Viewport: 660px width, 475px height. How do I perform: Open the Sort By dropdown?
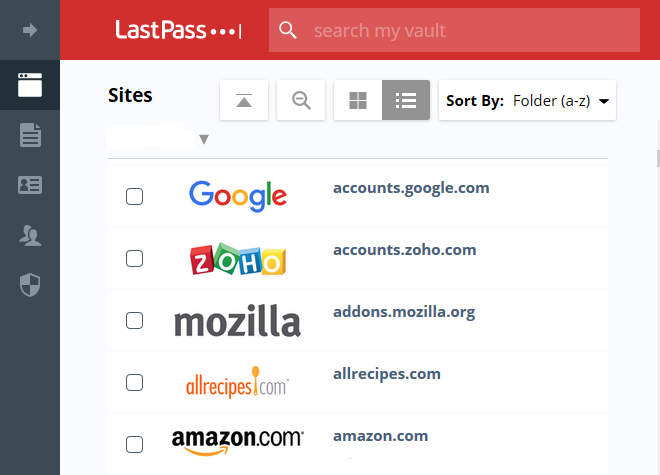point(527,100)
